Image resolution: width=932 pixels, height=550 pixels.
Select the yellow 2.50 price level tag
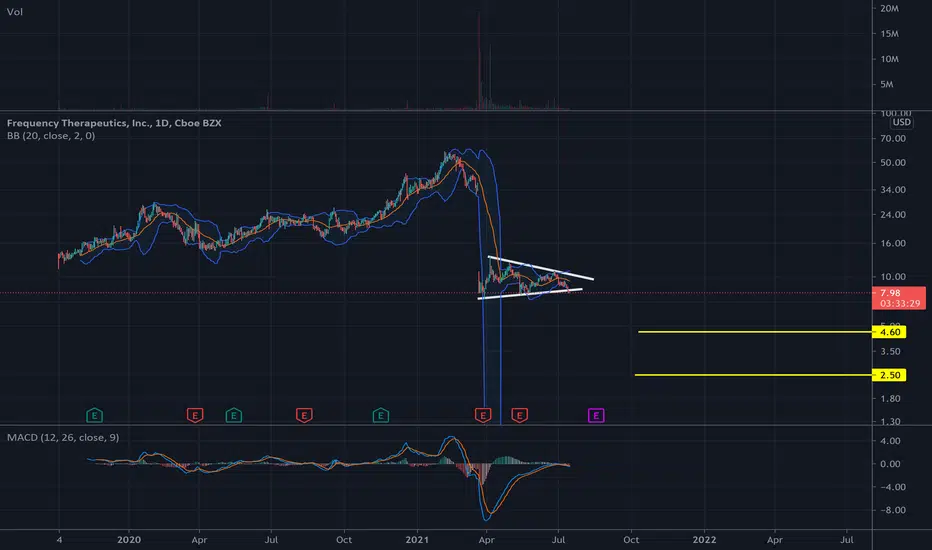point(889,375)
